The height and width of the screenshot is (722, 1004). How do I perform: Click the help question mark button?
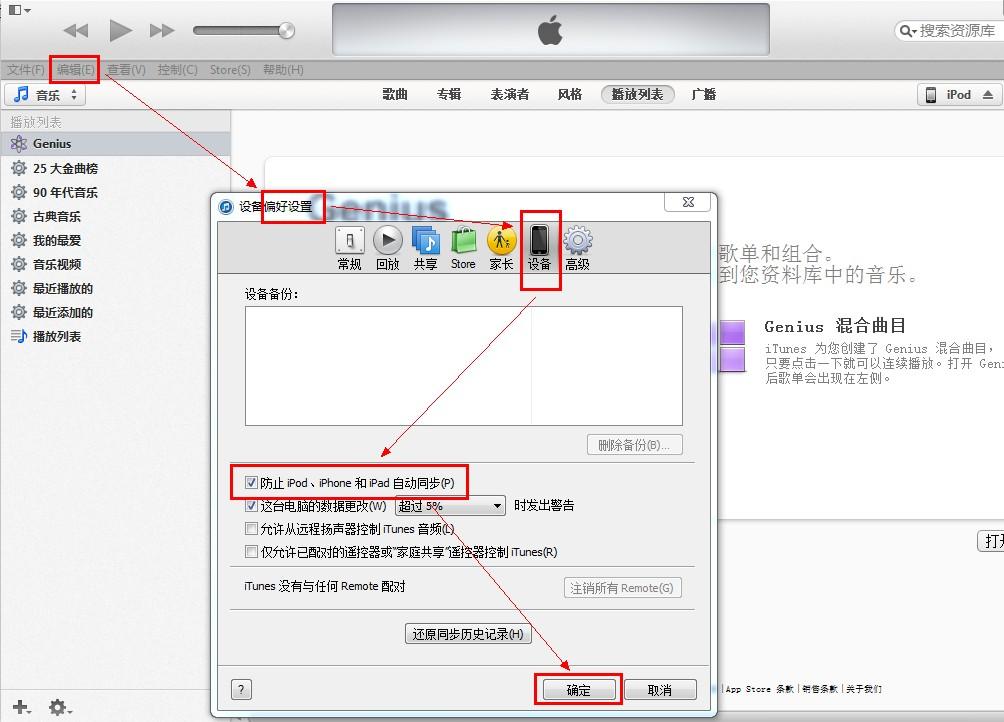(241, 689)
